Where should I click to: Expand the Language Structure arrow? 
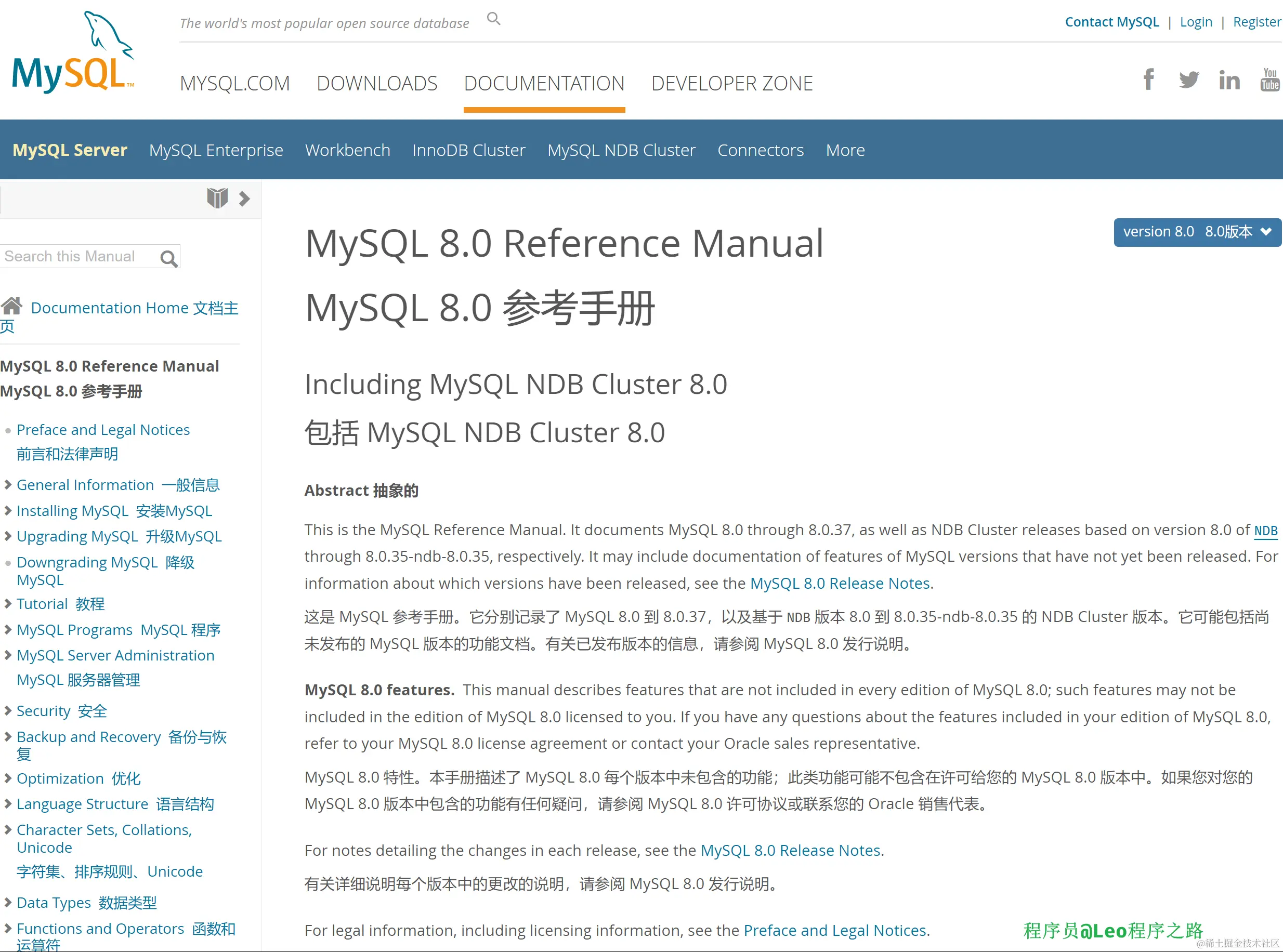(8, 803)
